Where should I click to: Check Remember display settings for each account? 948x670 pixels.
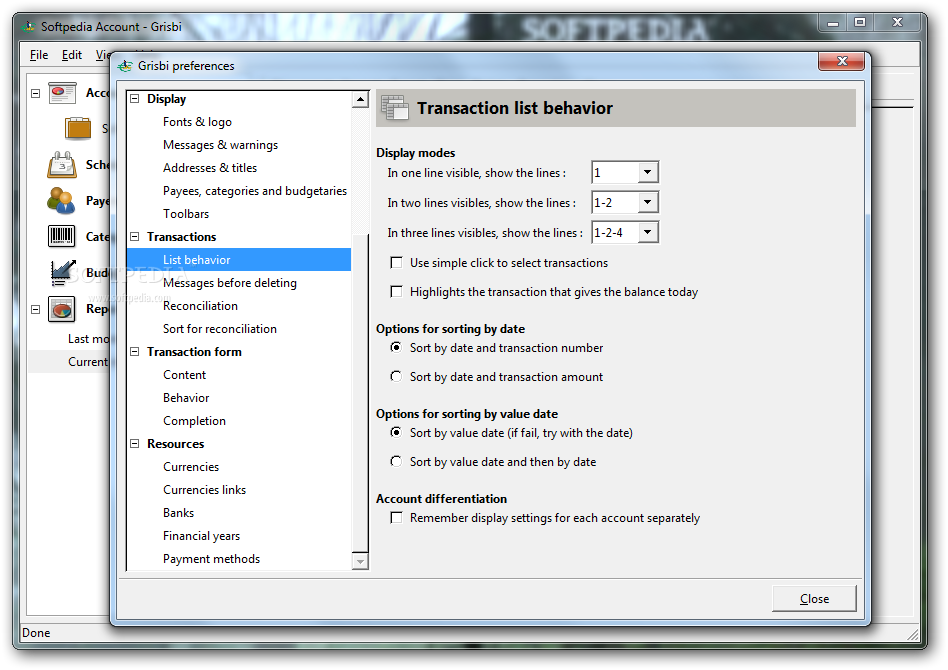click(x=397, y=518)
